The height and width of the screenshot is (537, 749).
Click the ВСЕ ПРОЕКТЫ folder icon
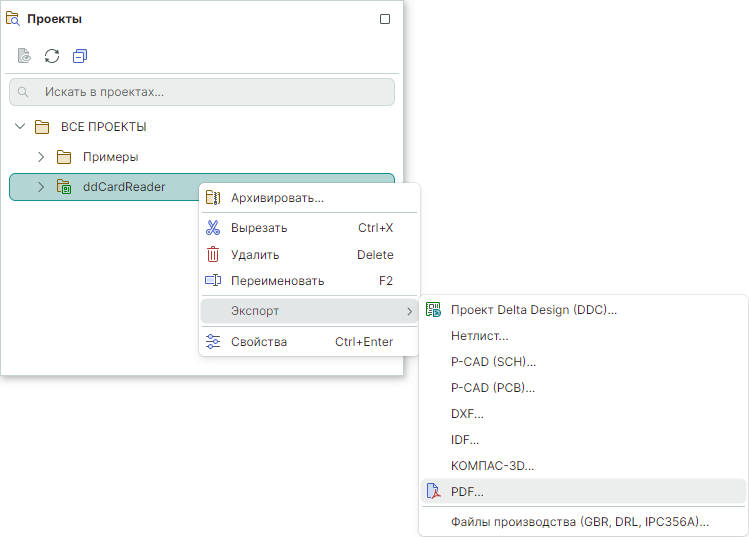click(x=42, y=127)
